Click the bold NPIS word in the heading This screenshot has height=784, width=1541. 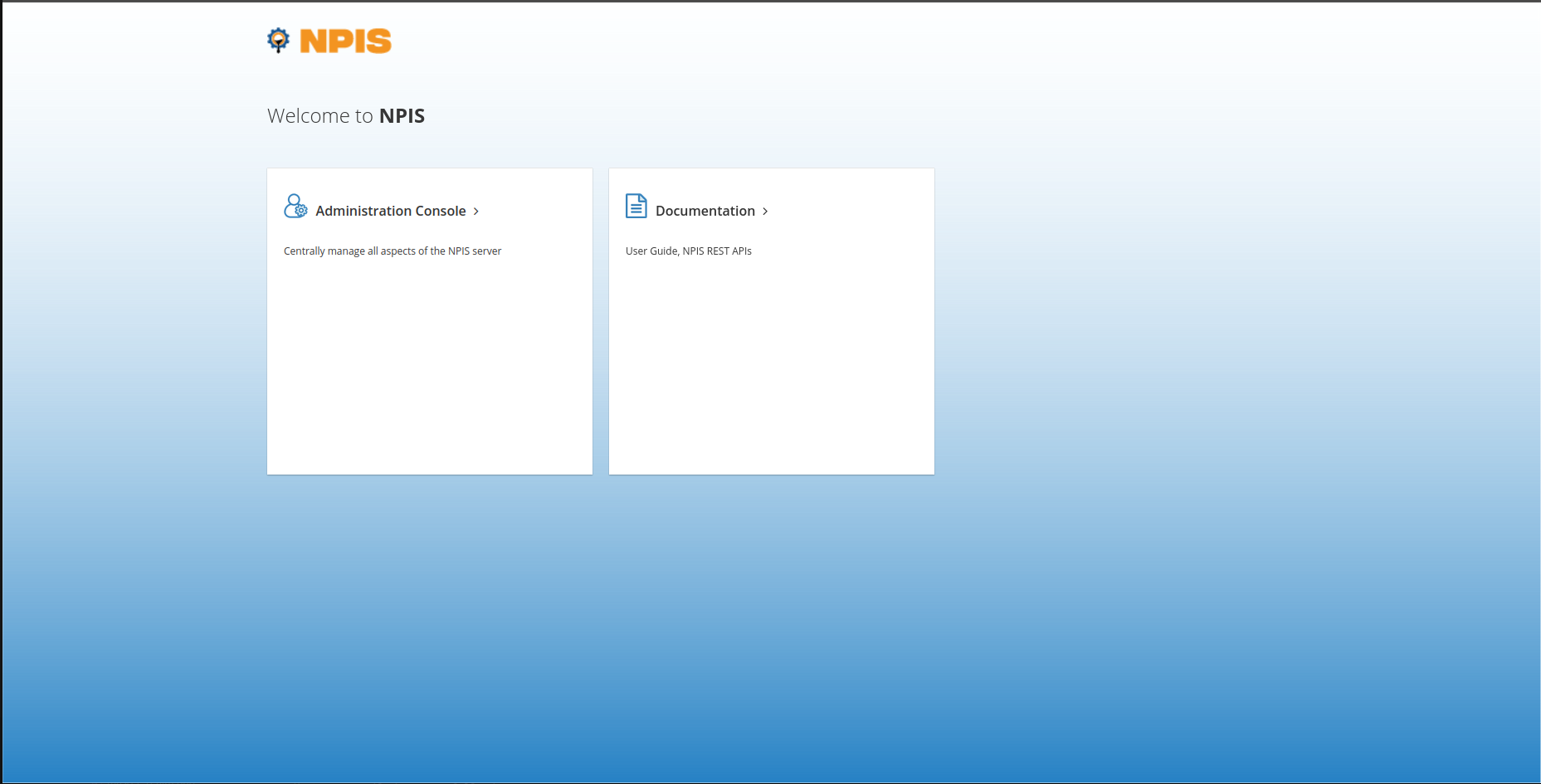coord(402,116)
